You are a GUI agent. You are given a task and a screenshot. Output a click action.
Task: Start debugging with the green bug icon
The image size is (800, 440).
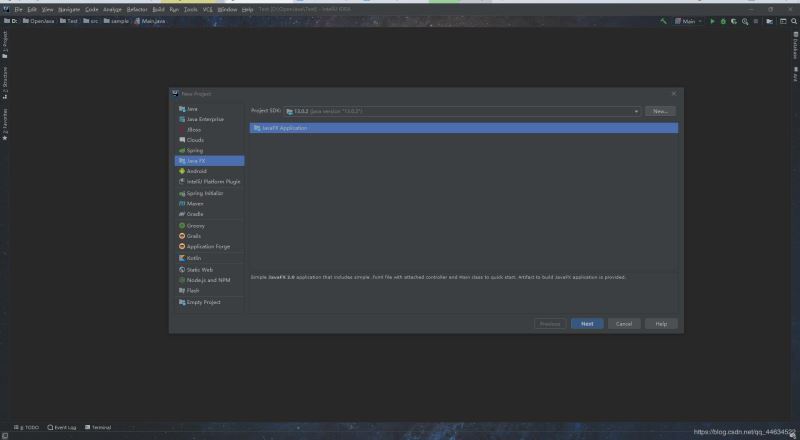[723, 21]
